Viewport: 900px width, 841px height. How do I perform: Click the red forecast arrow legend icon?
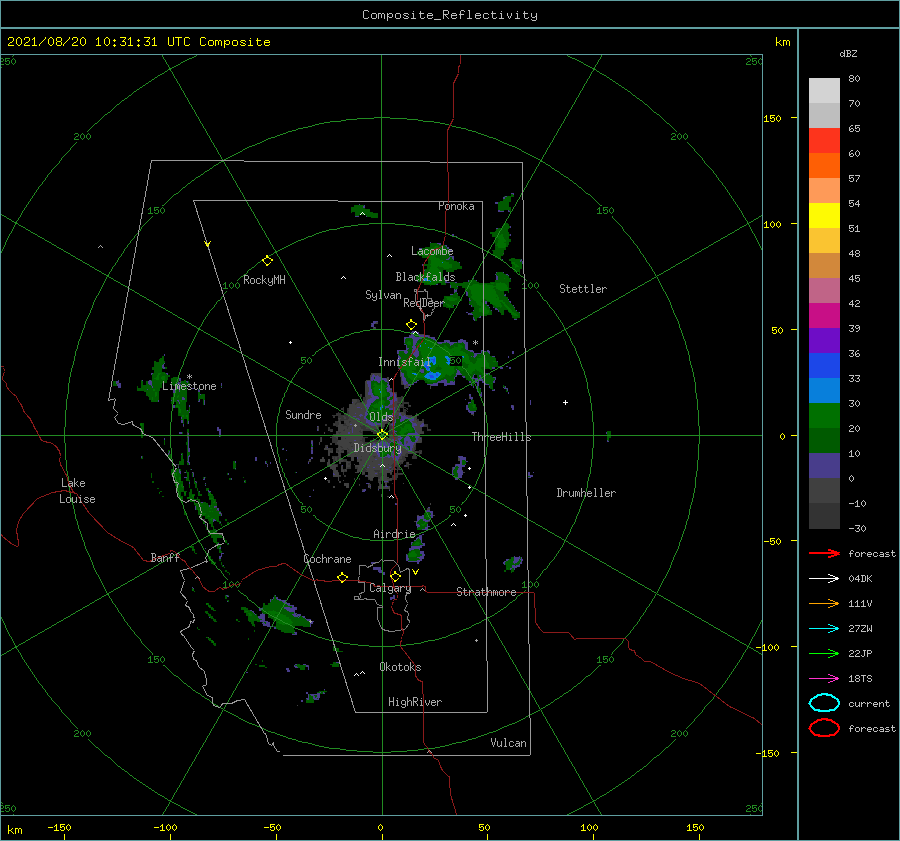click(824, 553)
